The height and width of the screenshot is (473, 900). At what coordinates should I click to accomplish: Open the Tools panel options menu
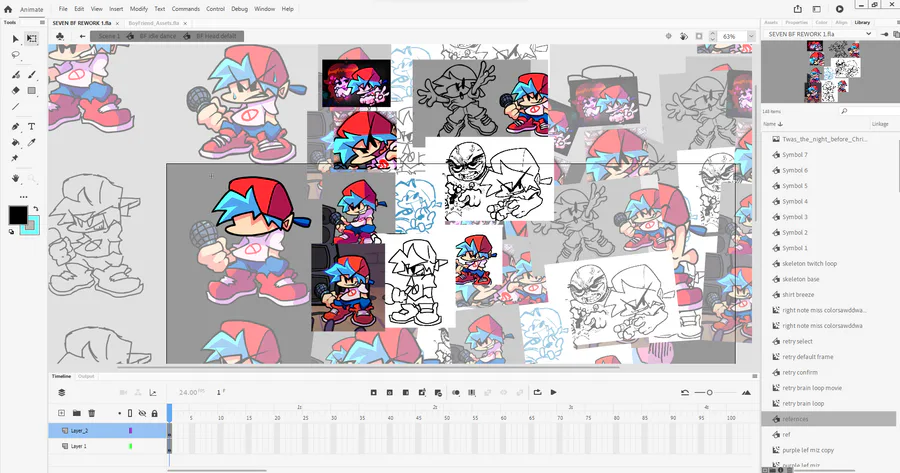[x=42, y=22]
